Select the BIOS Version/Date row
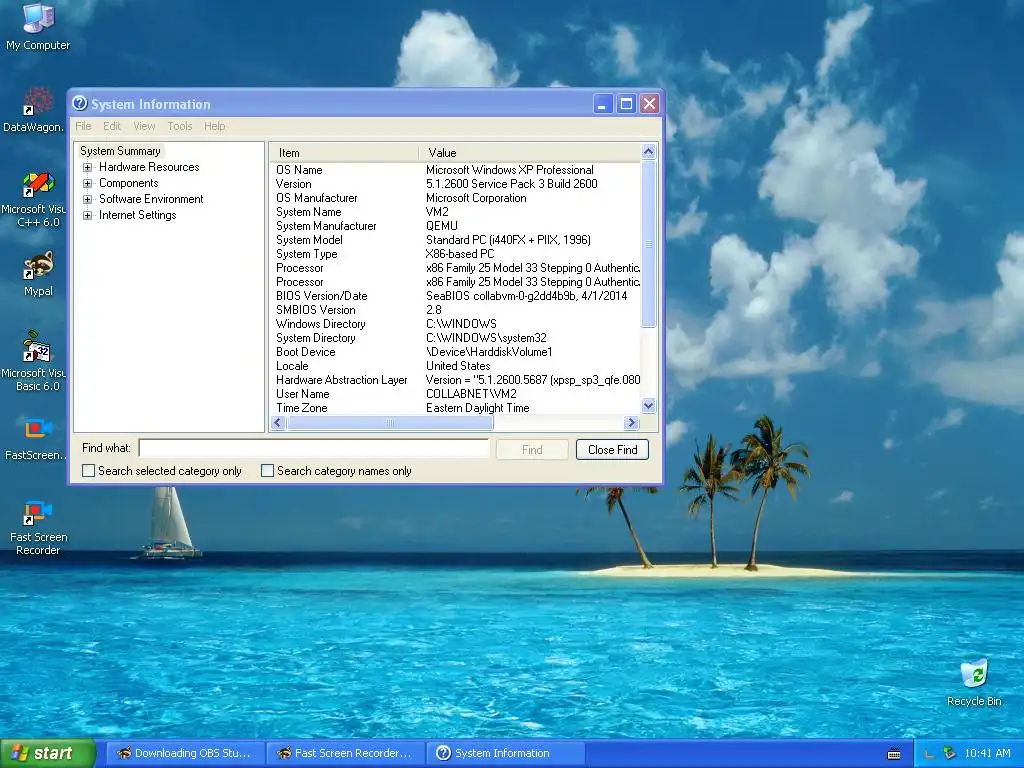This screenshot has width=1024, height=768. (x=455, y=296)
